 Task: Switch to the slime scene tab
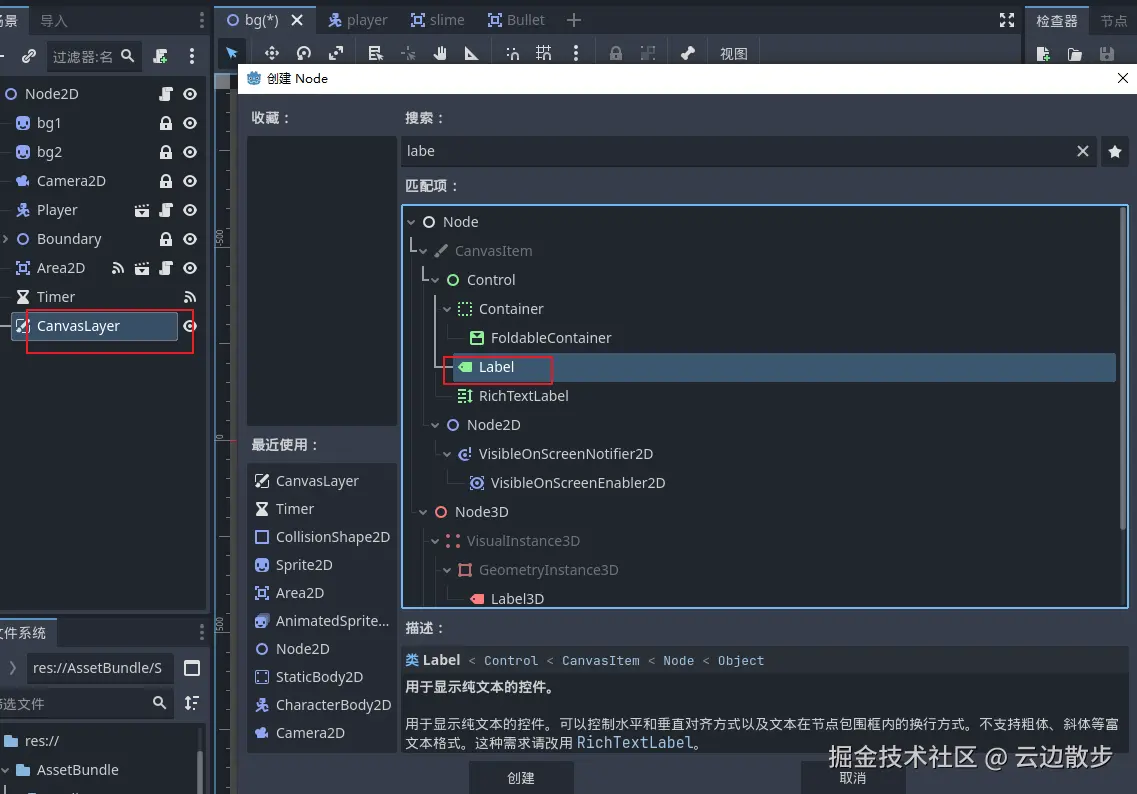point(437,20)
